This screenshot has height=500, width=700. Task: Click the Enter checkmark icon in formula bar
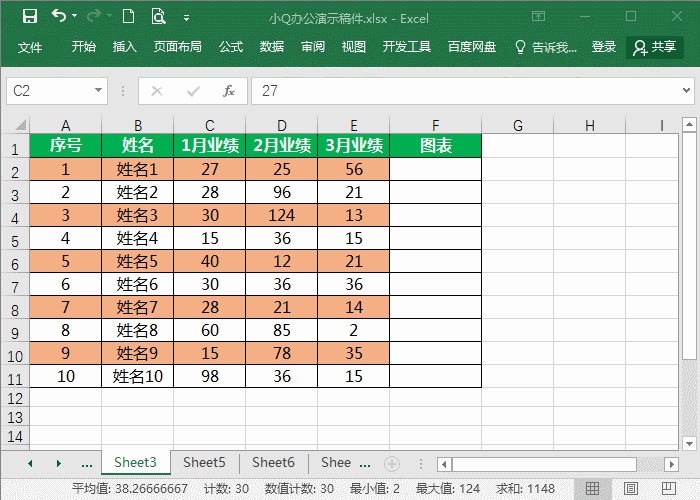coord(193,91)
